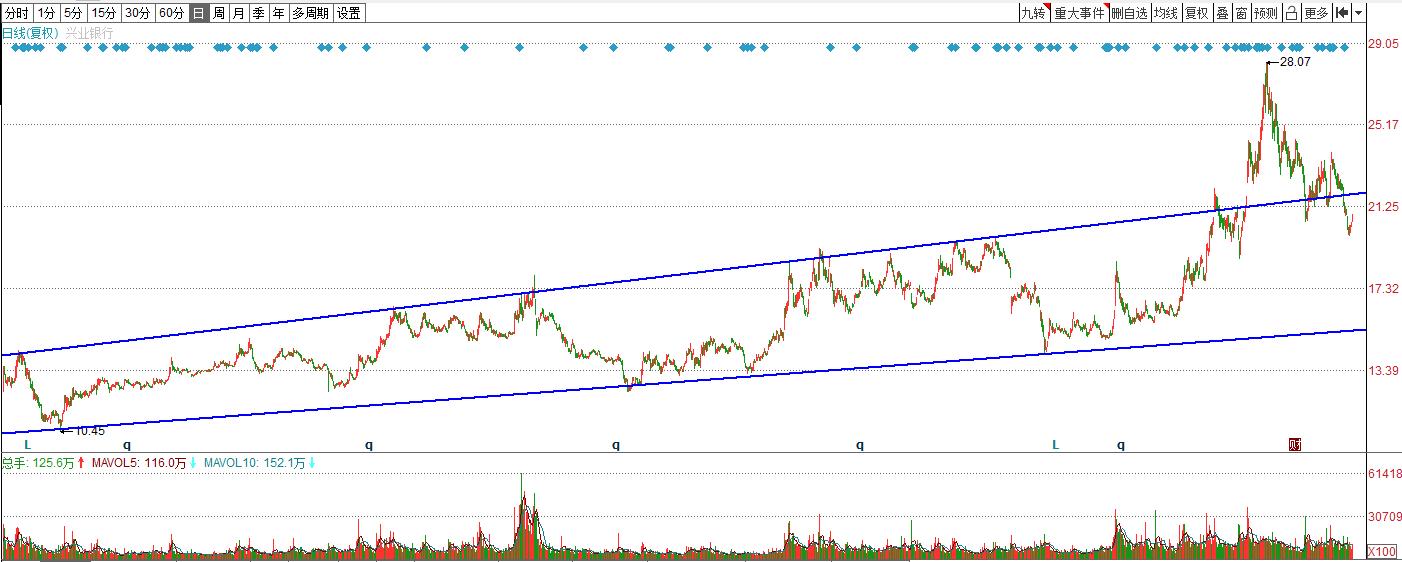Click the jump-to-start arrow icon
Viewport: 1402px width, 562px height.
1342,13
